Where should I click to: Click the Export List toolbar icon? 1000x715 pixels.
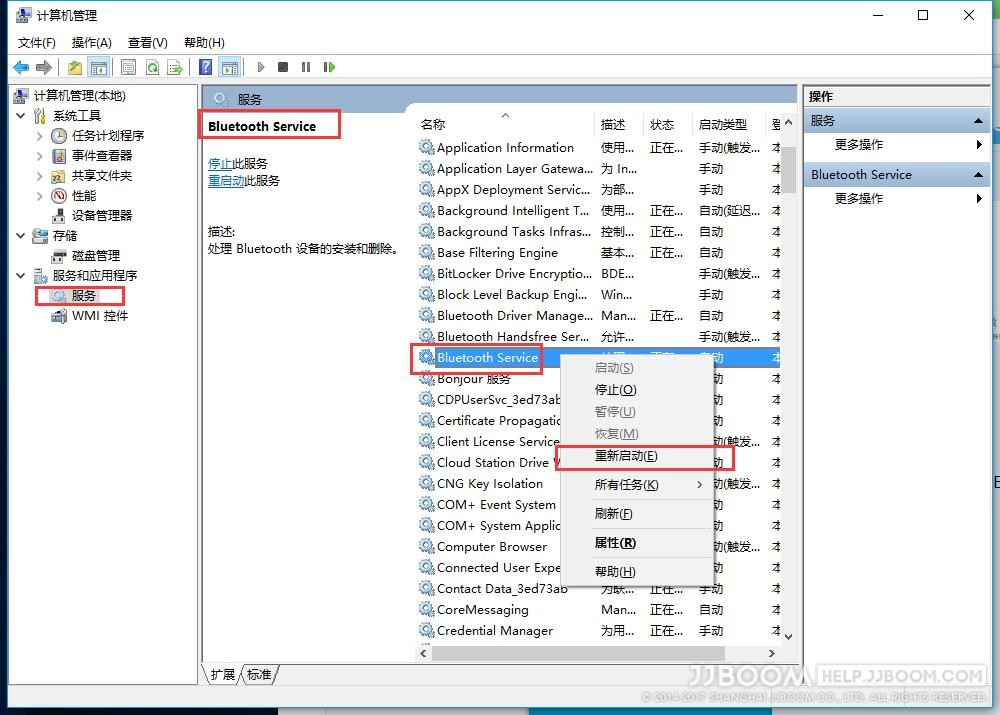pos(175,67)
